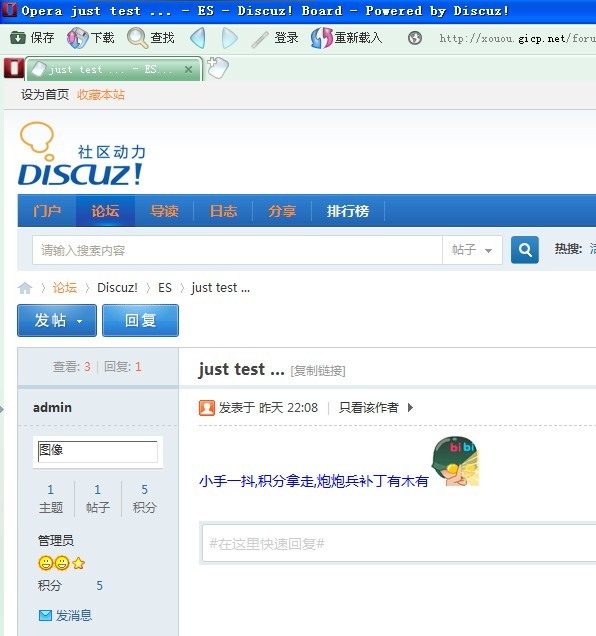
Task: Open the 帖子 search type dropdown
Action: [x=472, y=250]
